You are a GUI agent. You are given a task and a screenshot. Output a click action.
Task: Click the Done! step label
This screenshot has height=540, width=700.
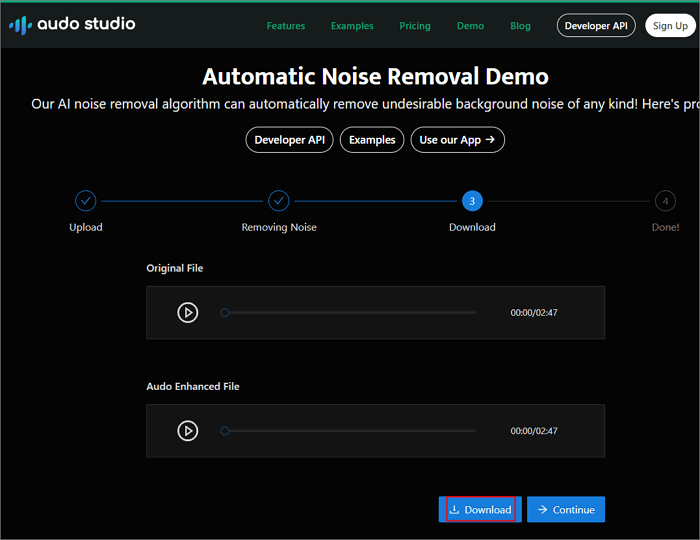(x=665, y=227)
